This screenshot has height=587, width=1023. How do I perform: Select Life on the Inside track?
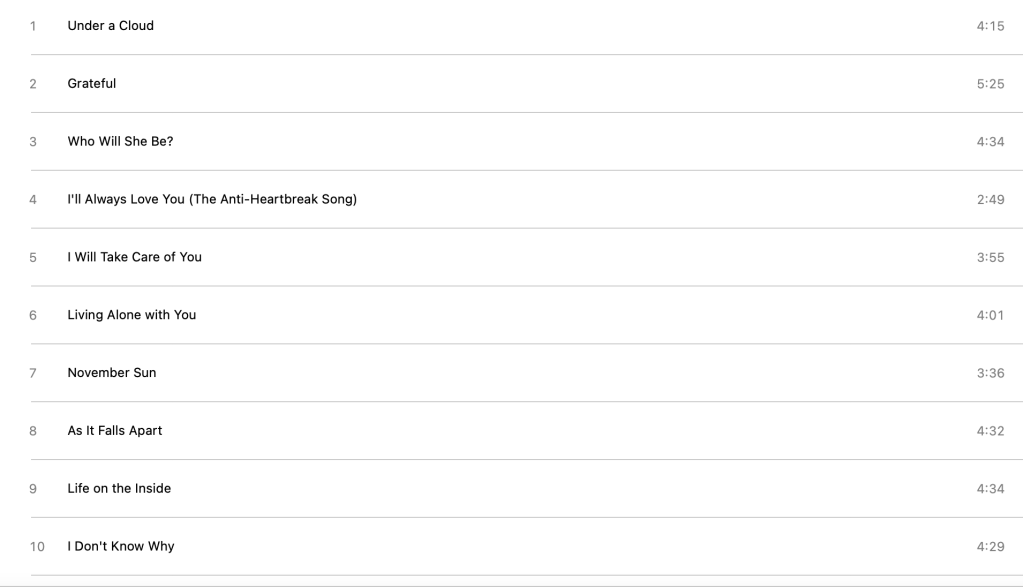[x=119, y=490]
